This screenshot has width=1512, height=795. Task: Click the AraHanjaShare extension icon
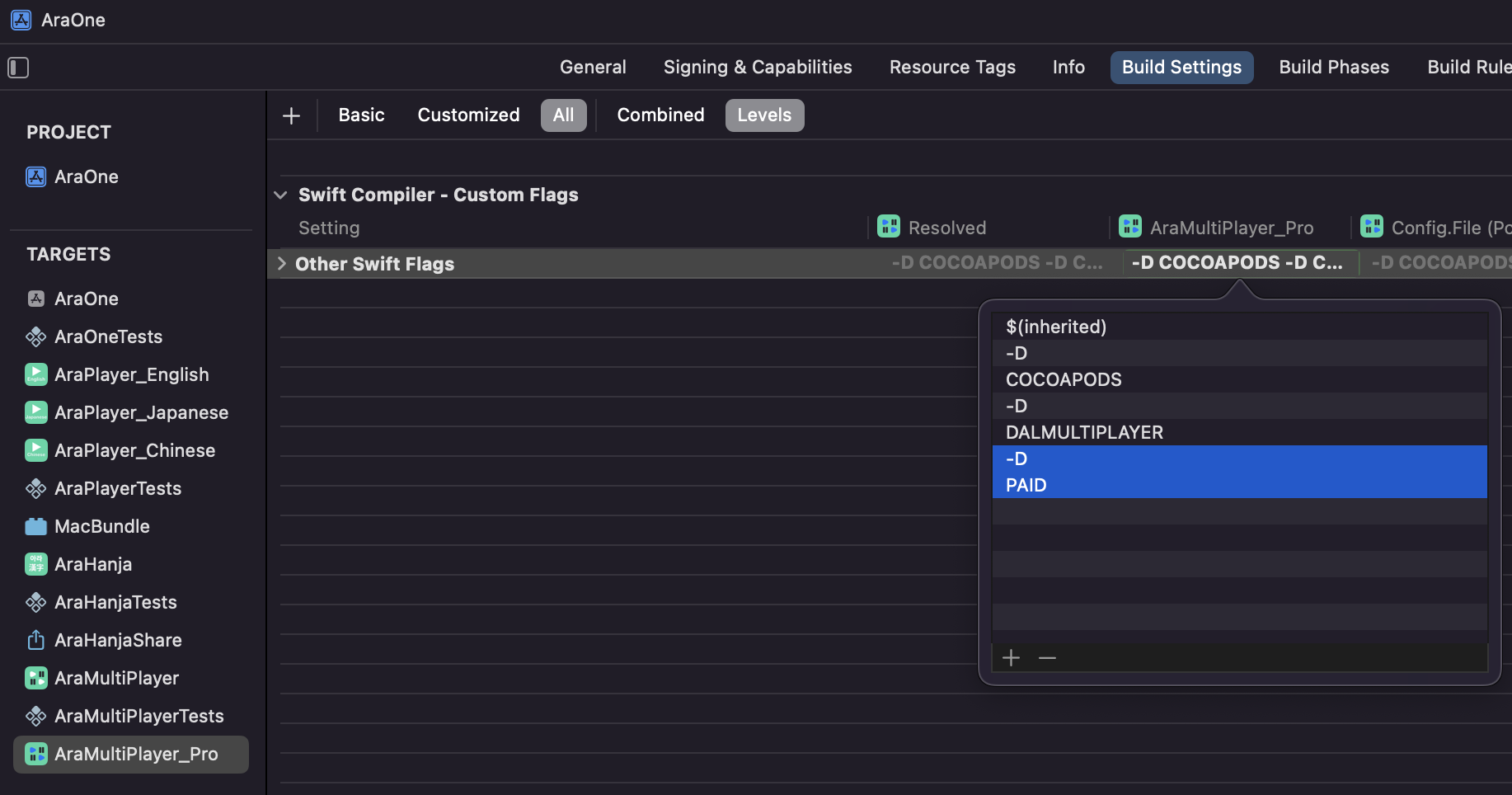point(36,640)
